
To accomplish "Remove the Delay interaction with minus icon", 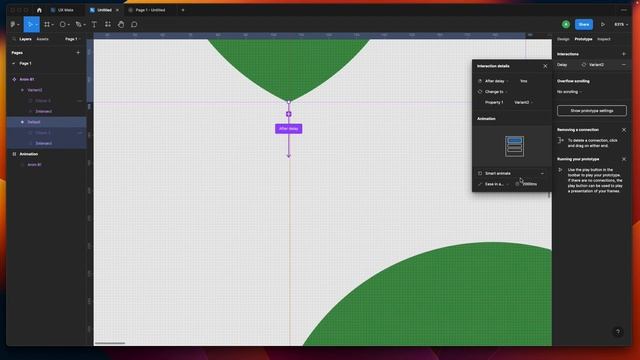I will coord(623,65).
